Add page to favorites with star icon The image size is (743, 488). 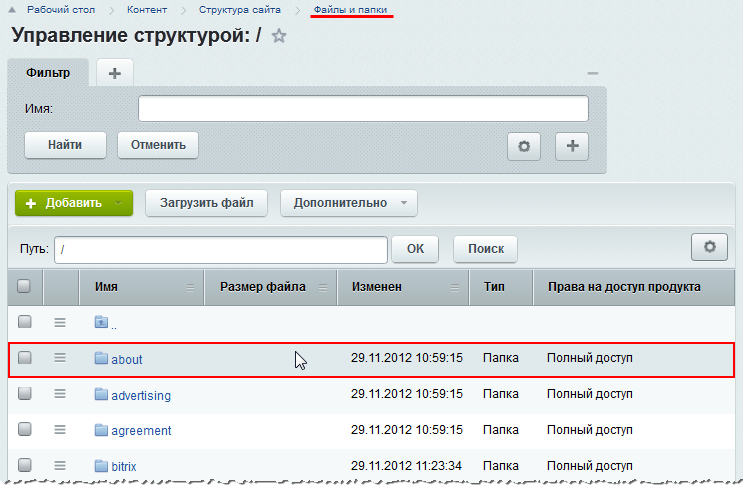pos(279,36)
